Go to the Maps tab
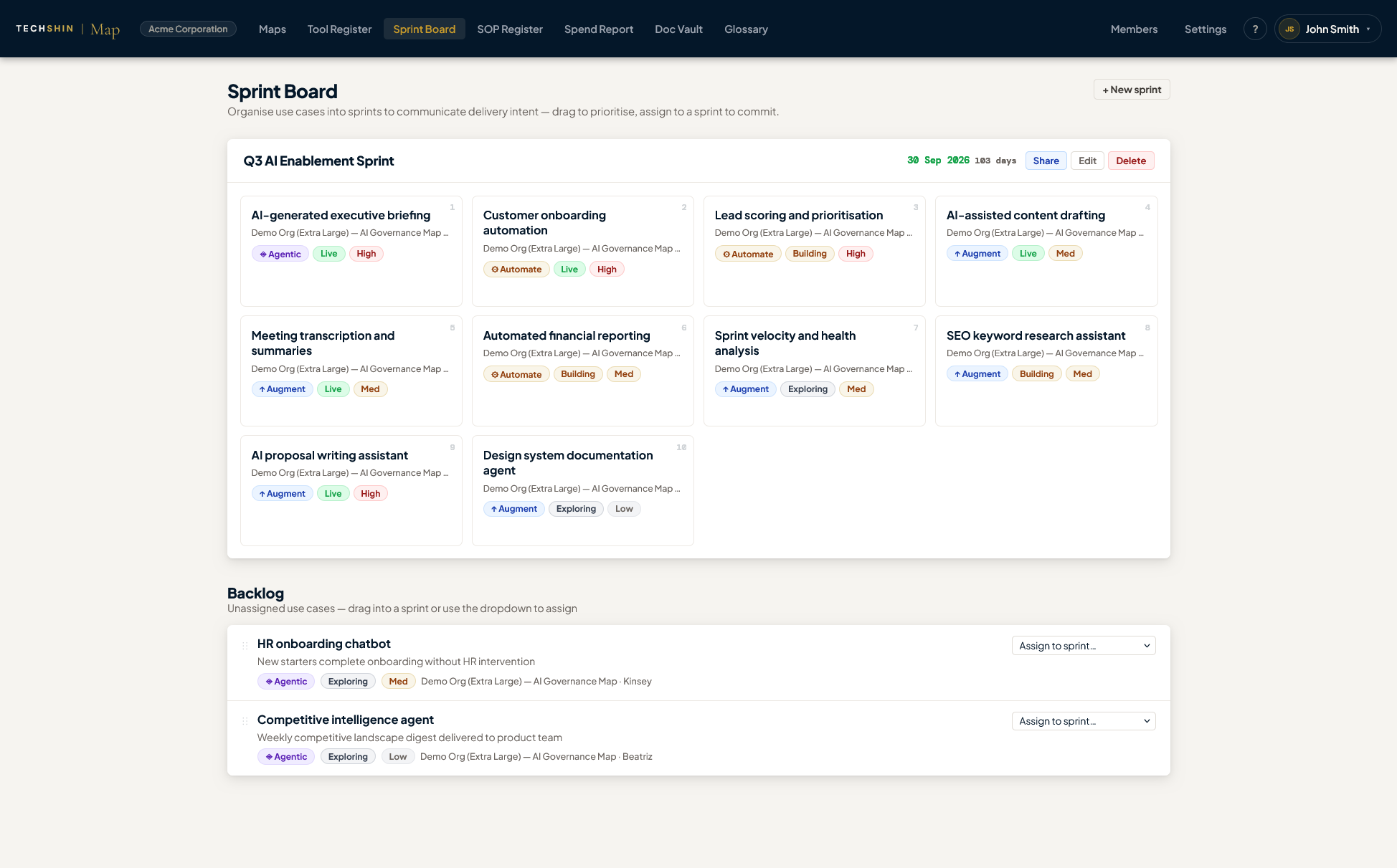1397x868 pixels. click(273, 29)
